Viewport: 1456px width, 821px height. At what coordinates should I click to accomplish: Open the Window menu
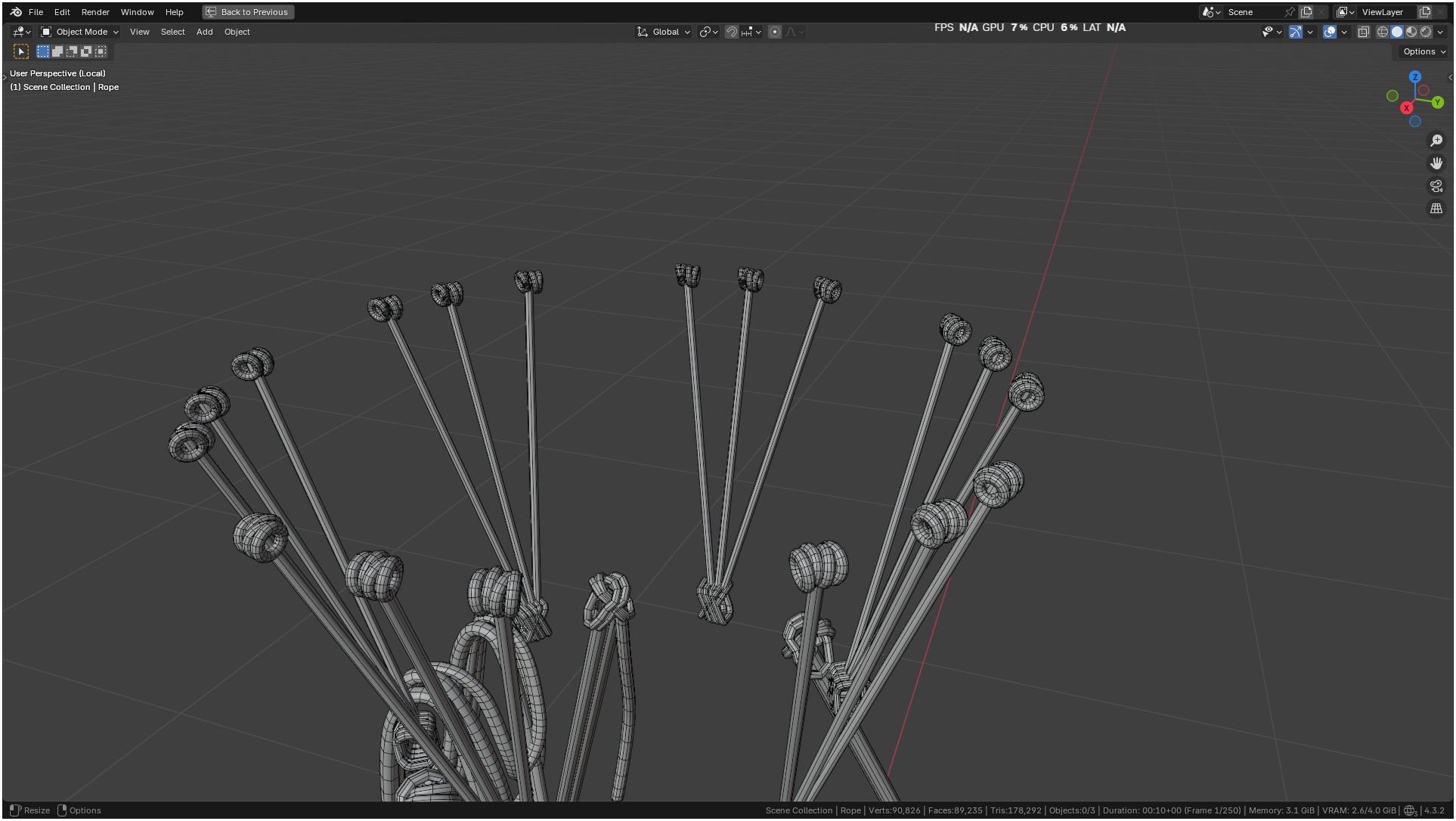pyautogui.click(x=137, y=12)
